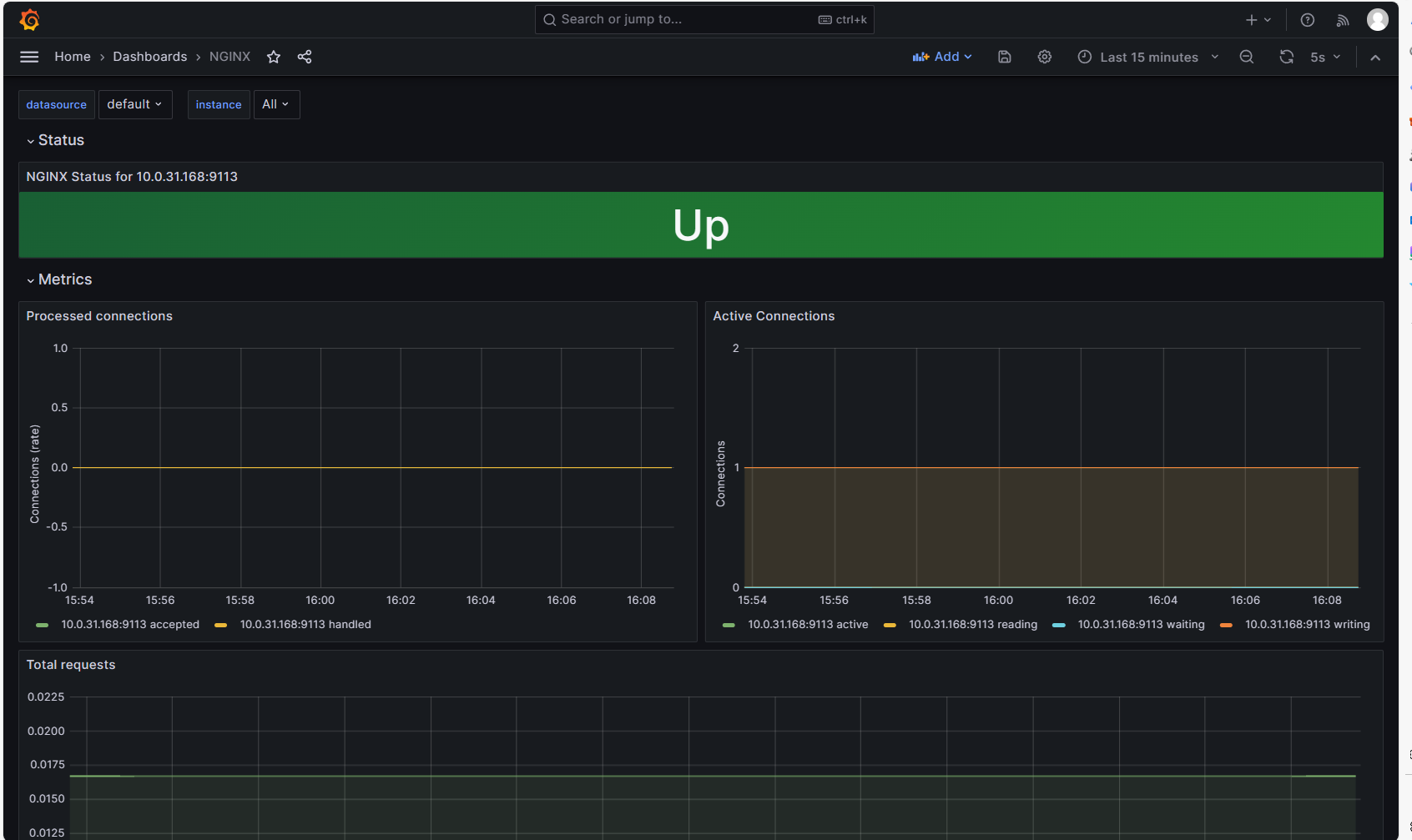Open the sidebar hamburger menu

pos(29,57)
